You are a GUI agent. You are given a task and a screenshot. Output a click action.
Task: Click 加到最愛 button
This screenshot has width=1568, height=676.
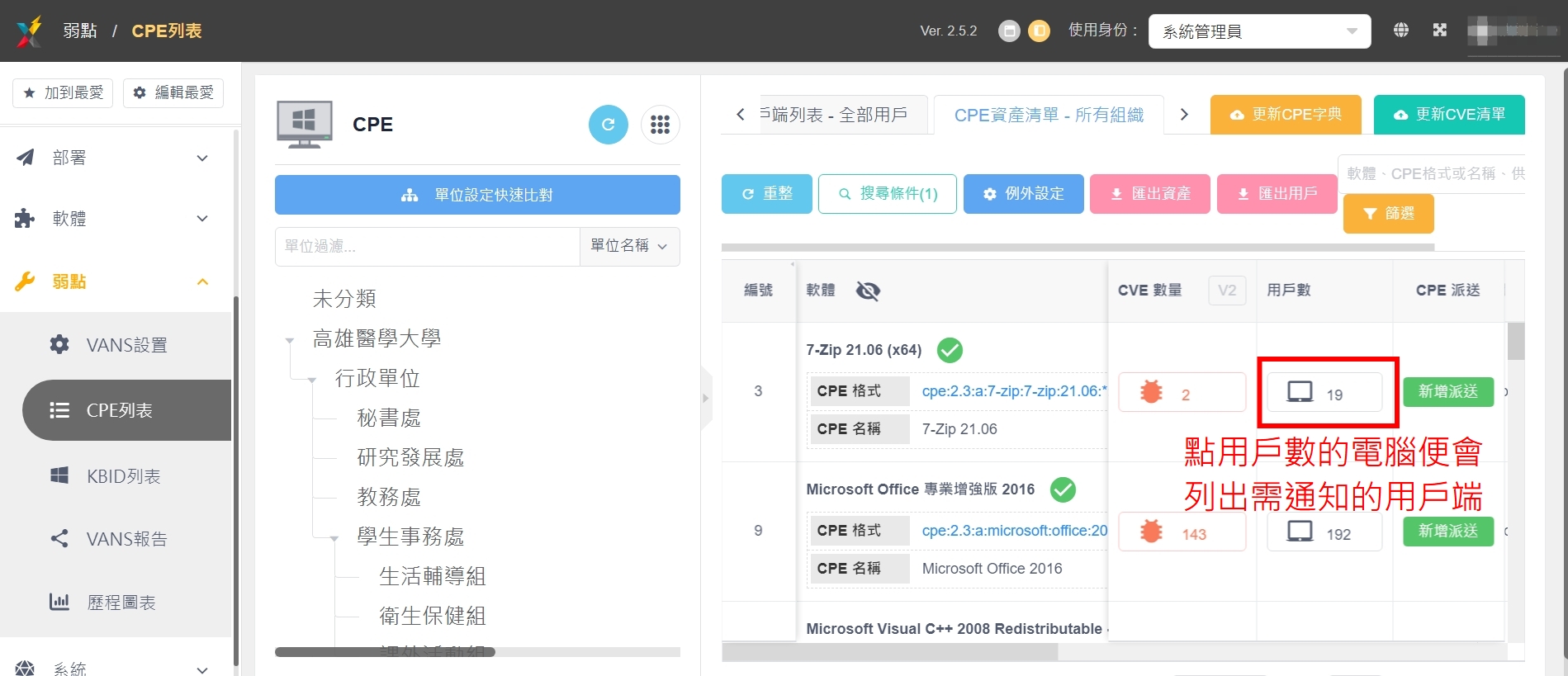click(x=63, y=92)
